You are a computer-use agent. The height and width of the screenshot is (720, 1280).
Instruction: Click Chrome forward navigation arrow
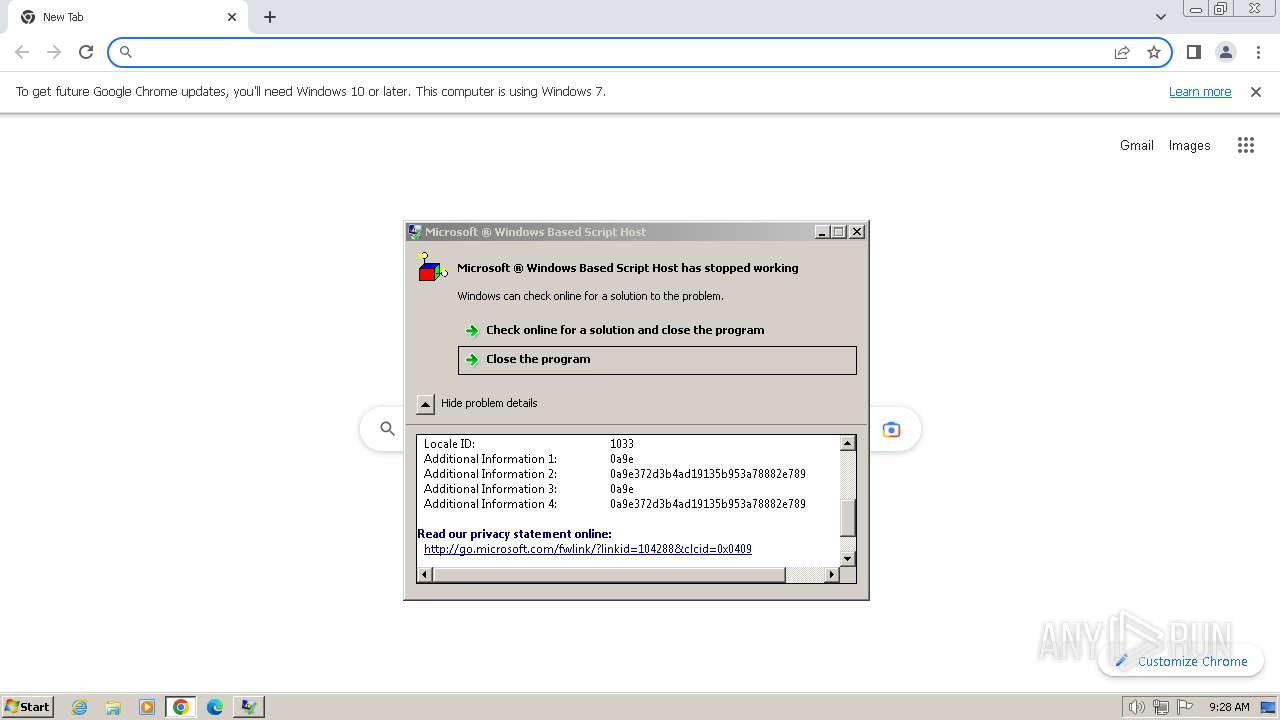pyautogui.click(x=54, y=52)
